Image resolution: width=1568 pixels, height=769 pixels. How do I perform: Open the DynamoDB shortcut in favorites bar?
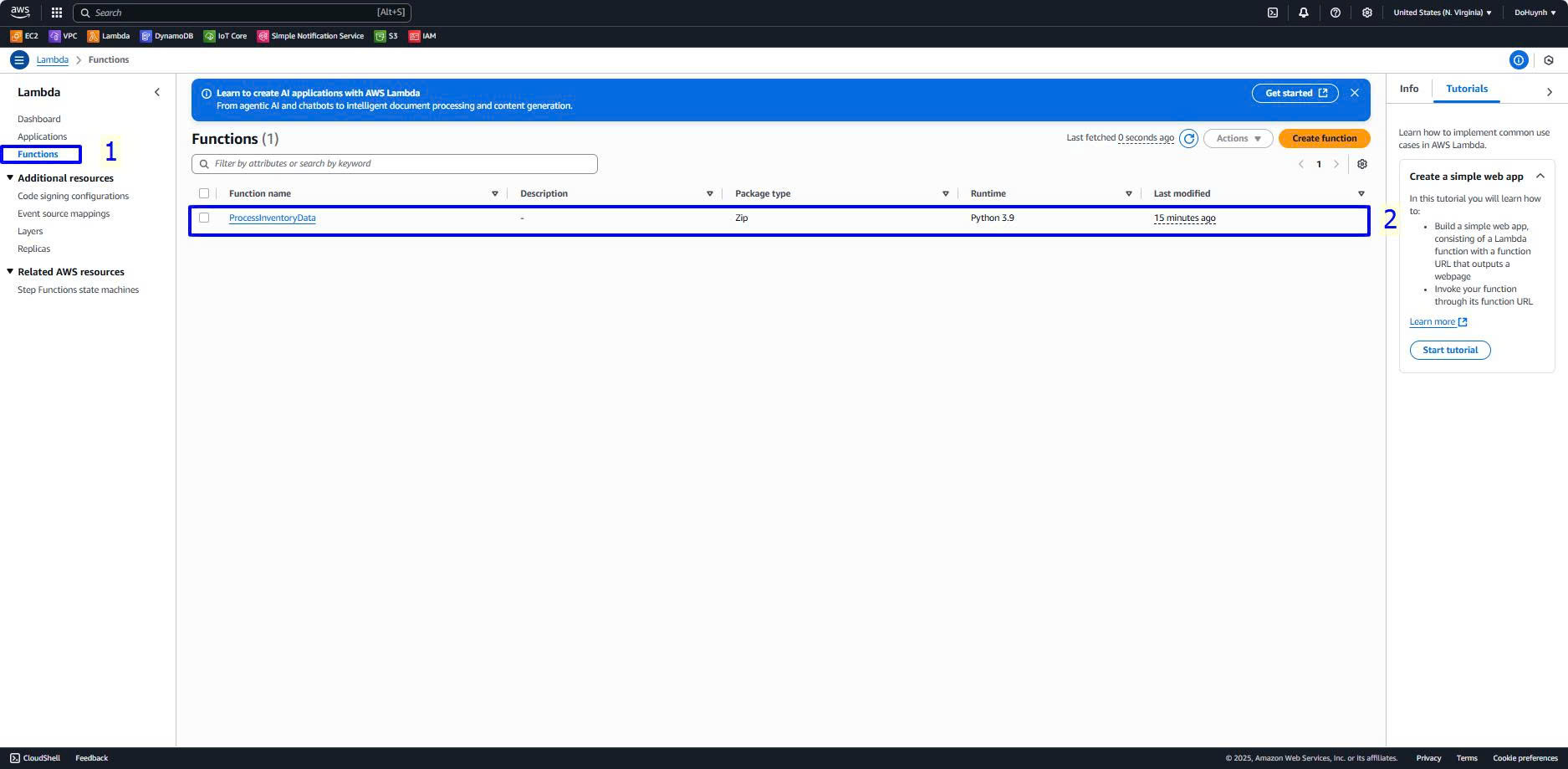click(x=166, y=36)
